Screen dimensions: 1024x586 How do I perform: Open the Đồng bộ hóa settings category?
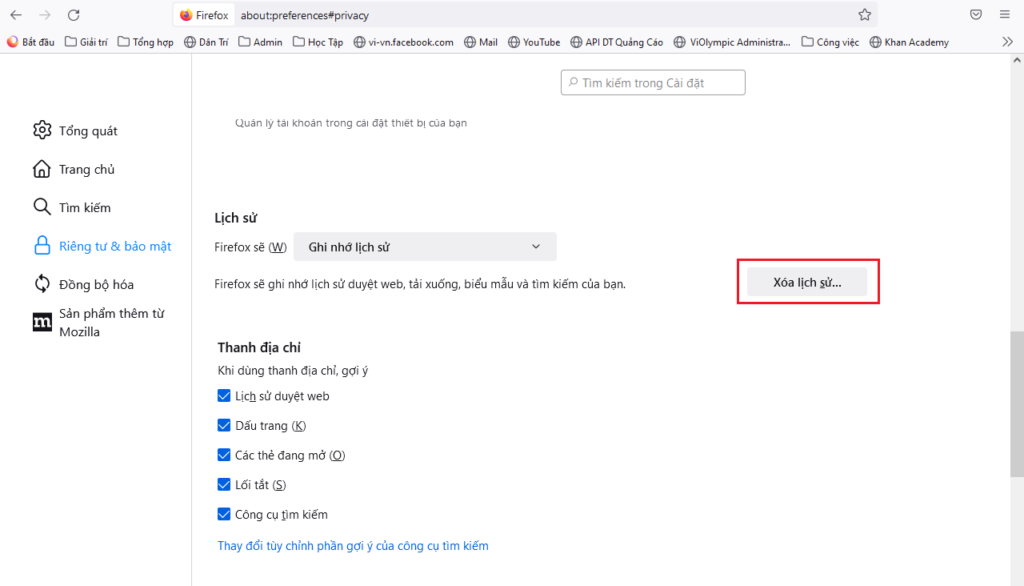[83, 284]
